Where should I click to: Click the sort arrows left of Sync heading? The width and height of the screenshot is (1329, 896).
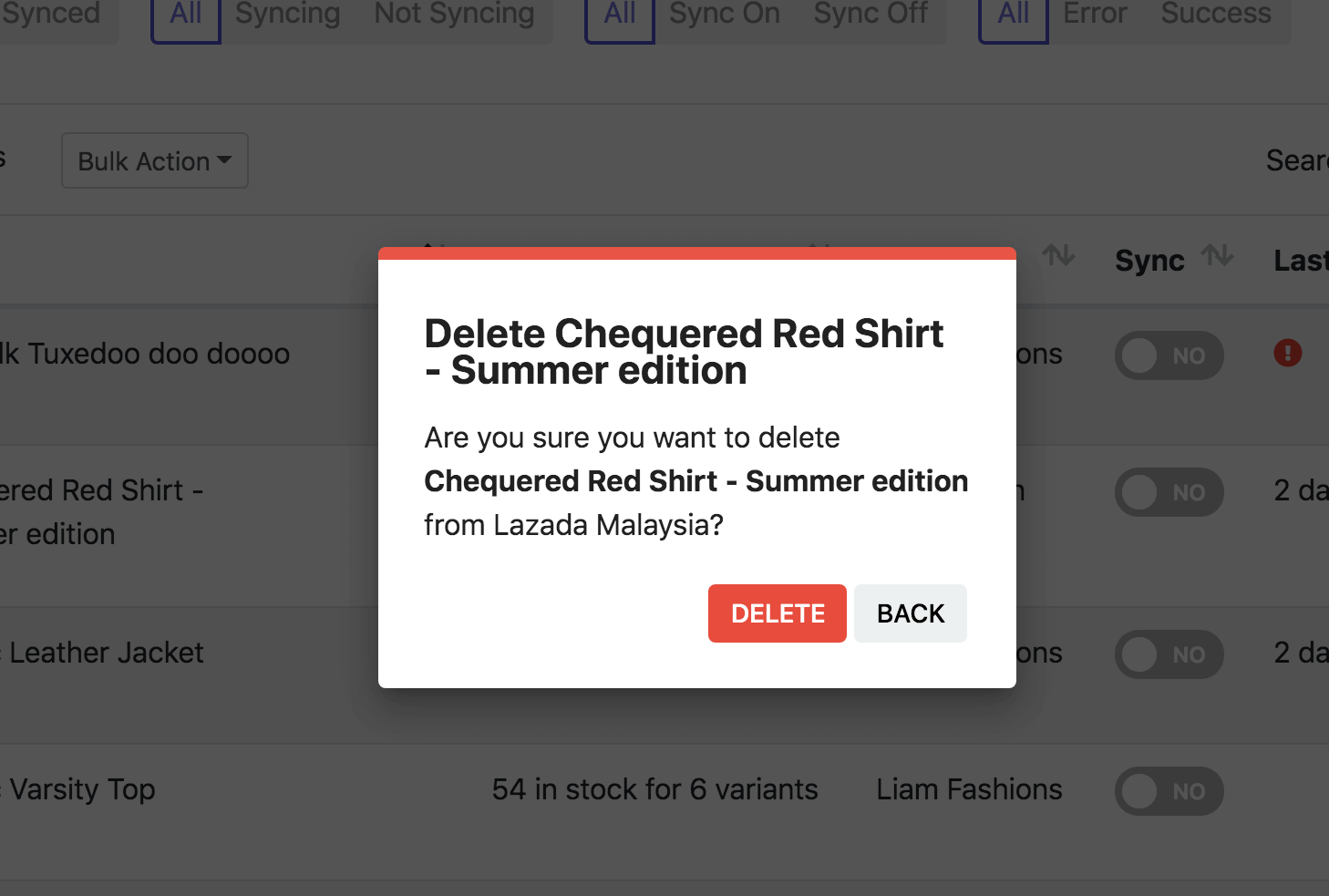tap(1058, 256)
